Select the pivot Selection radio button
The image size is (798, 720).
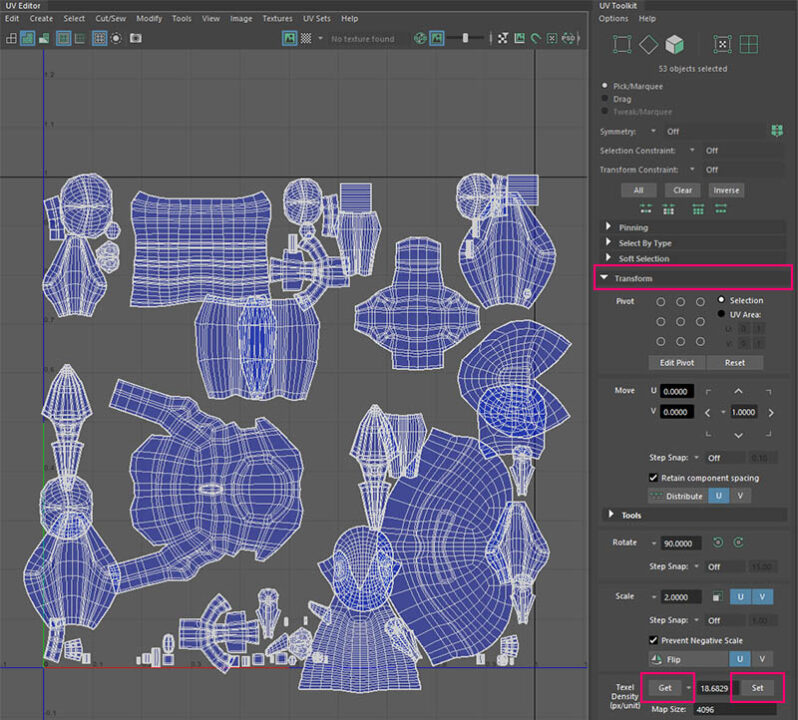pyautogui.click(x=721, y=300)
